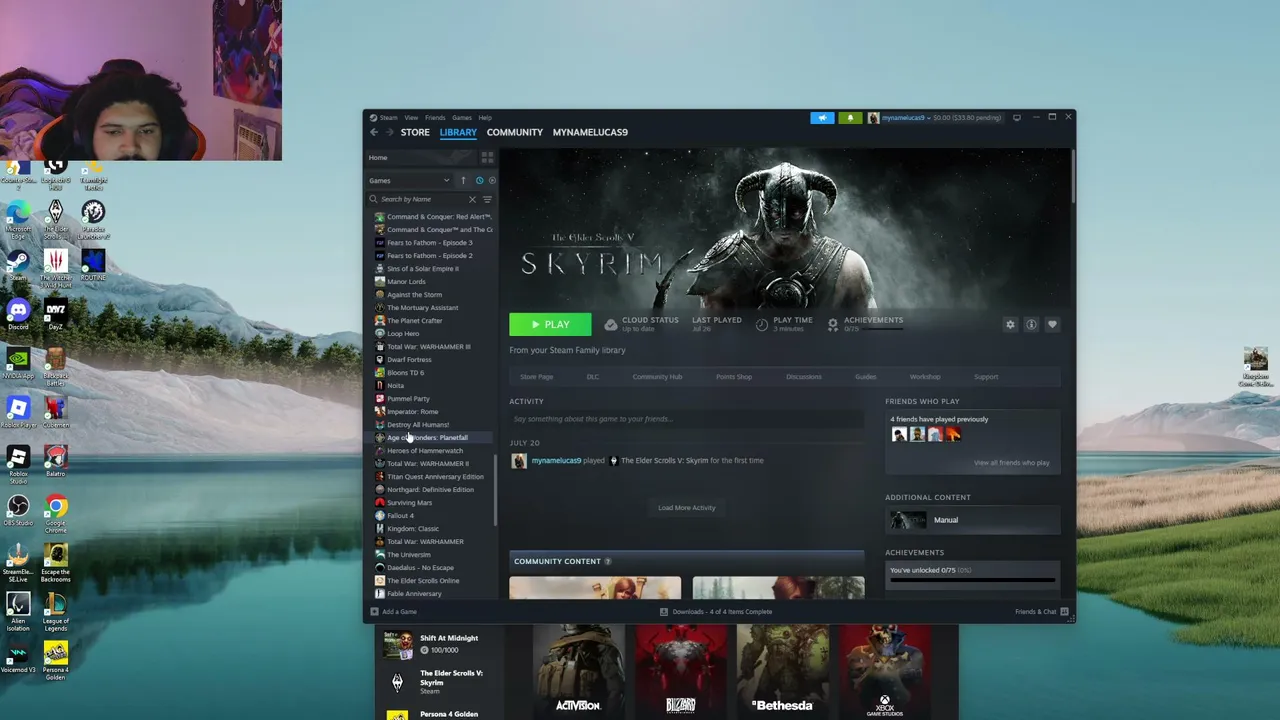Open Friends & Chat icon
1280x720 pixels.
pos(1064,612)
